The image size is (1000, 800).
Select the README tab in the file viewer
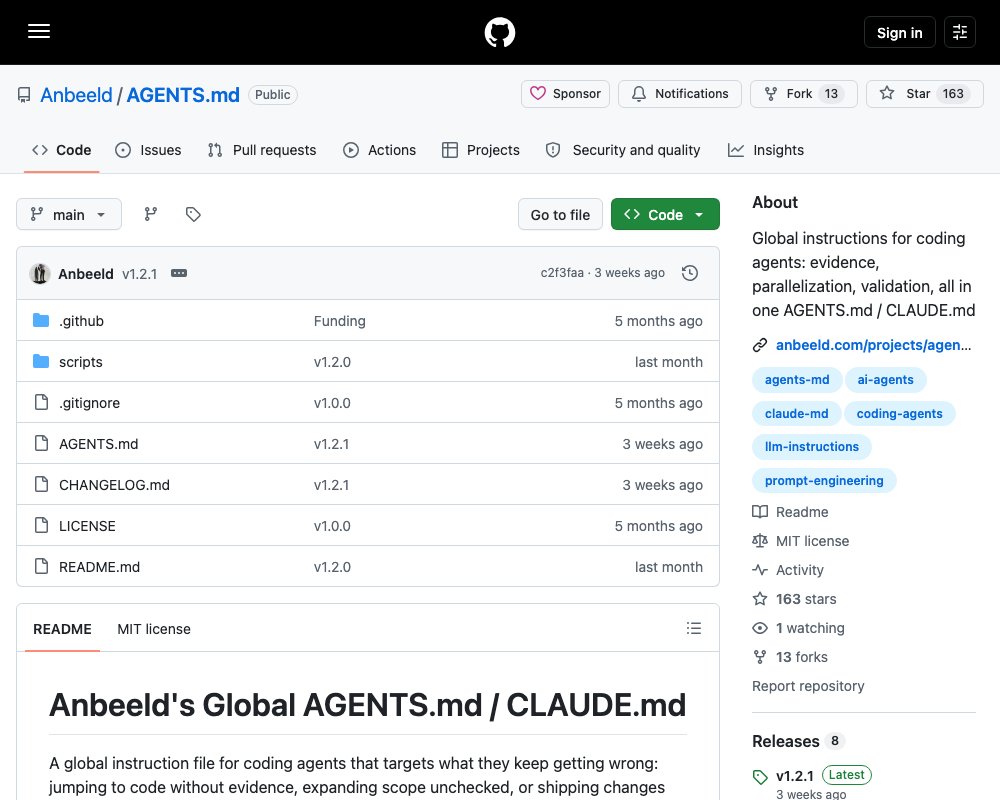tap(62, 629)
